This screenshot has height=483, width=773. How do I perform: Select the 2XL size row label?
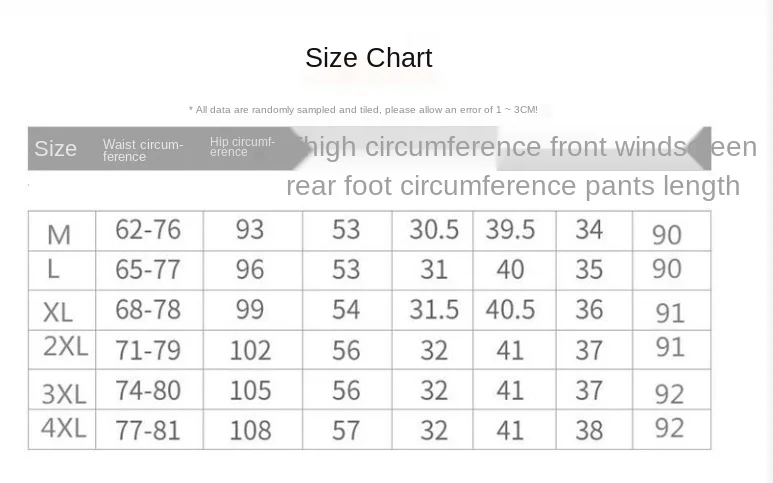point(65,347)
